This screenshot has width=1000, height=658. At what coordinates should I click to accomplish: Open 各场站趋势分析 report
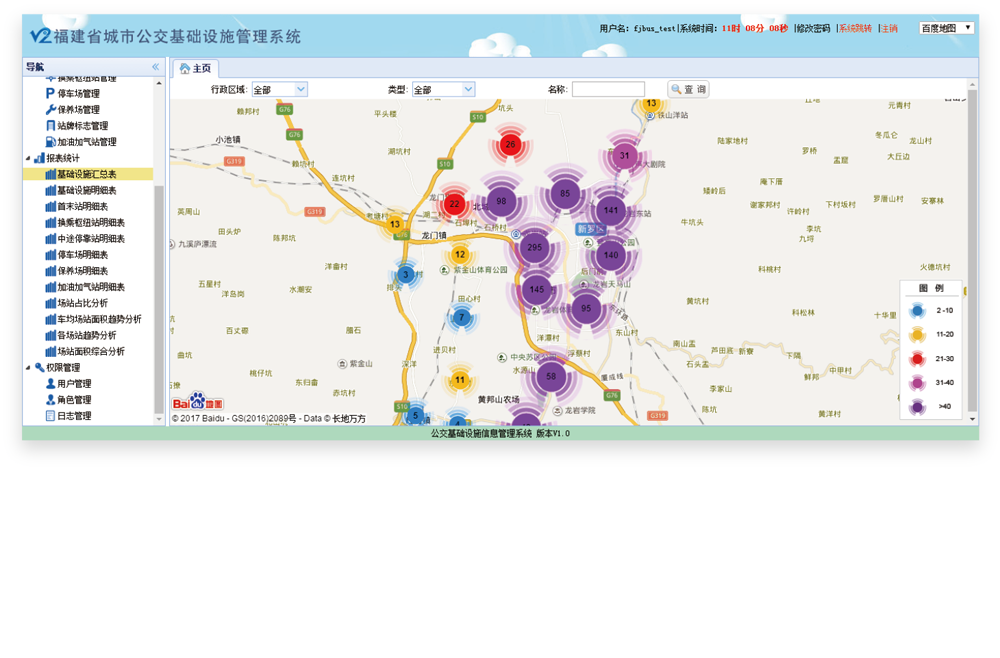(x=87, y=335)
